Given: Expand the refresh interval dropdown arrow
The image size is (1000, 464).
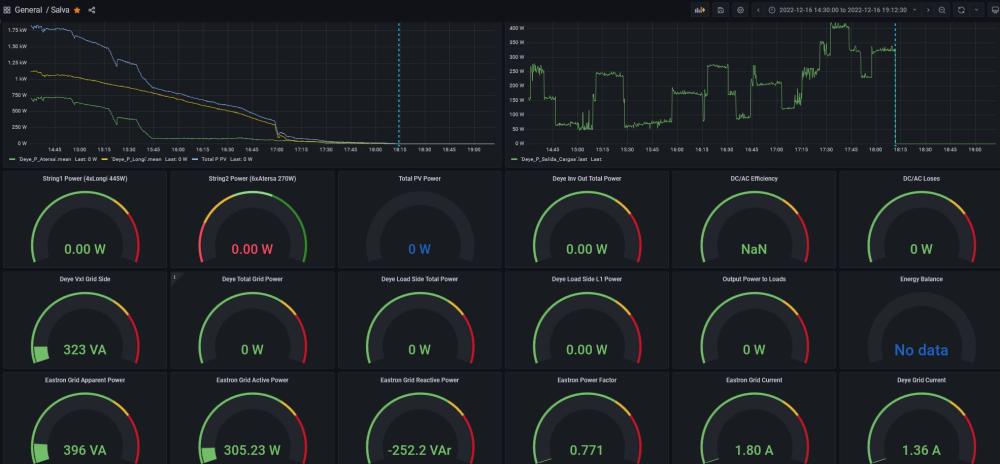Looking at the screenshot, I should pos(976,10).
